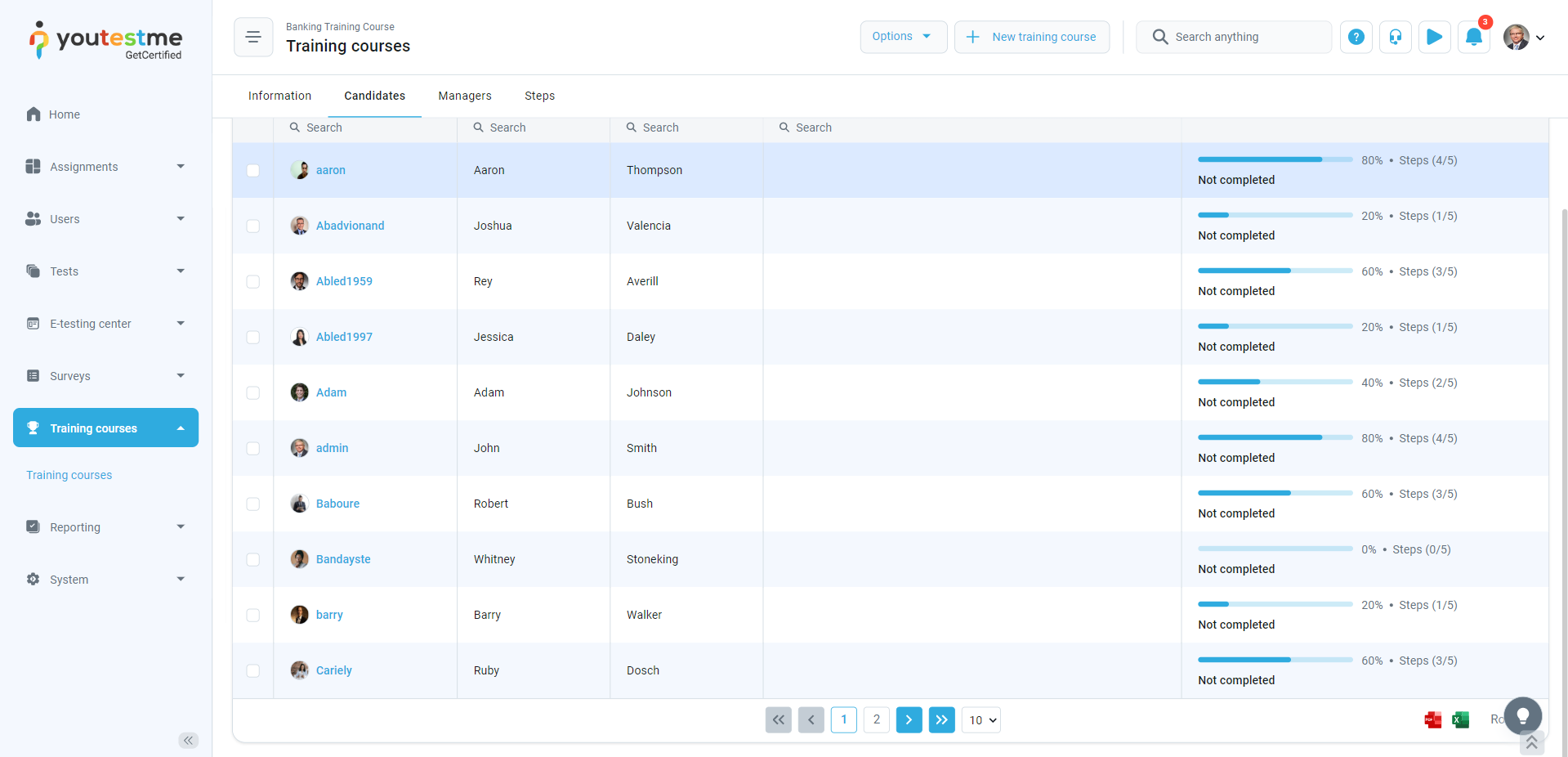Screen dimensions: 1568x757
Task: Select the checkbox for candidate aaron
Action: click(253, 170)
